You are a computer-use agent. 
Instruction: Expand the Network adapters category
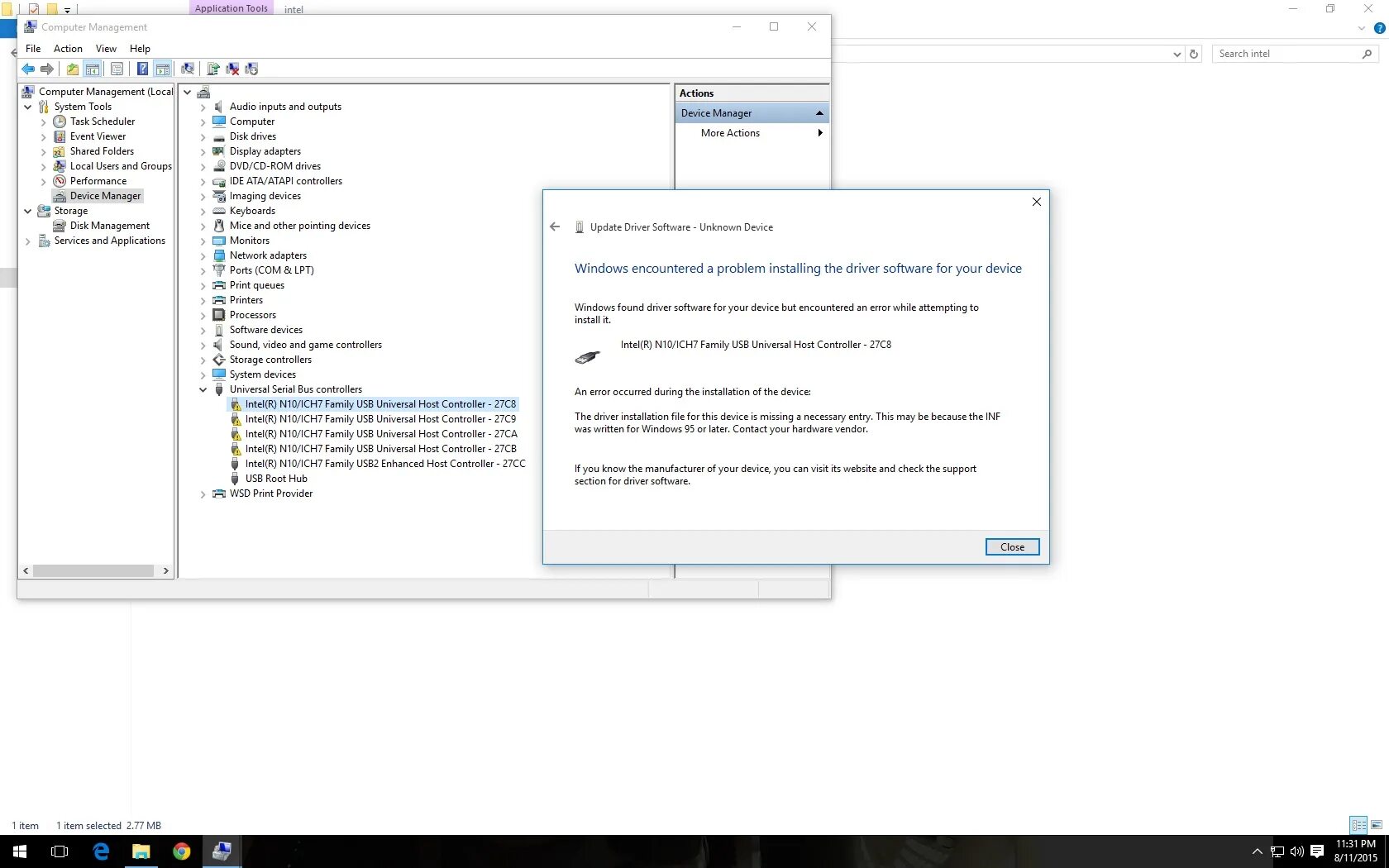pos(203,256)
